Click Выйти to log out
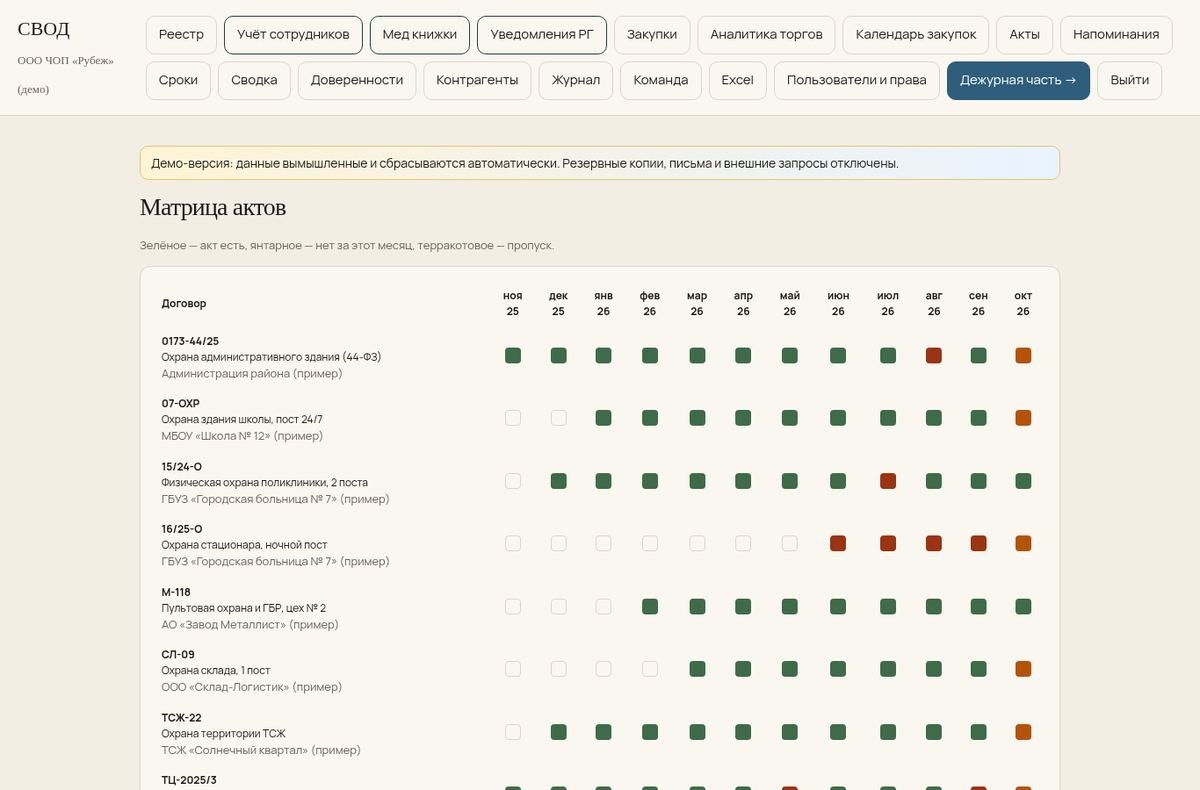The width and height of the screenshot is (1200, 790). pos(1130,81)
